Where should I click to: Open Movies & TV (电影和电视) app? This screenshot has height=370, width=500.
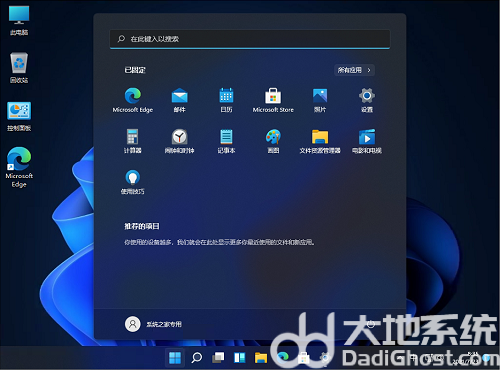(x=367, y=141)
